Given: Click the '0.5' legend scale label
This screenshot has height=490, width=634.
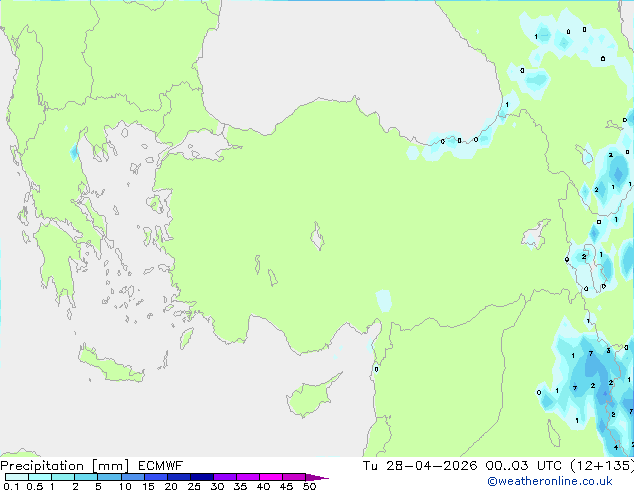Looking at the screenshot, I should click(34, 486).
